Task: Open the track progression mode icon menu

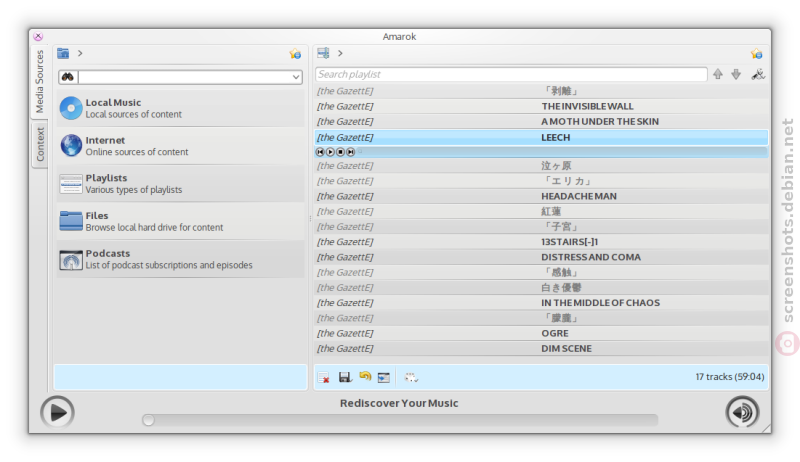Action: 411,377
